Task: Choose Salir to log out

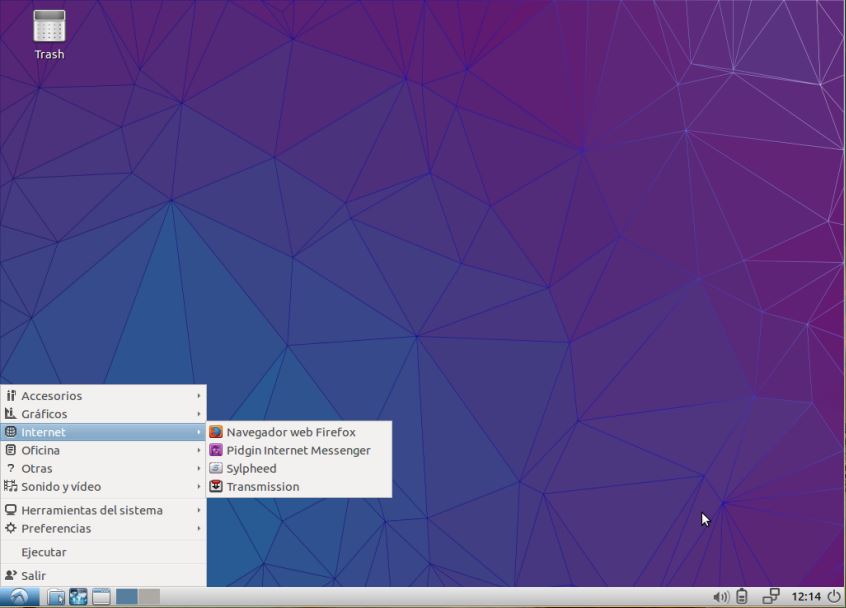Action: pos(34,575)
